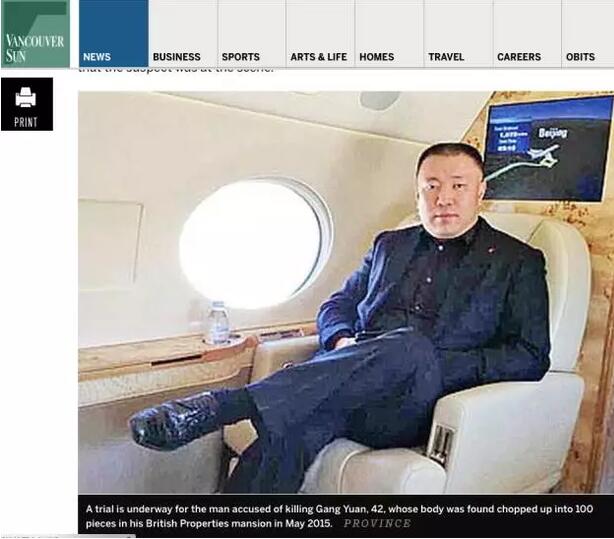Click the printer icon
Screen dimensions: 614x539
26,97
